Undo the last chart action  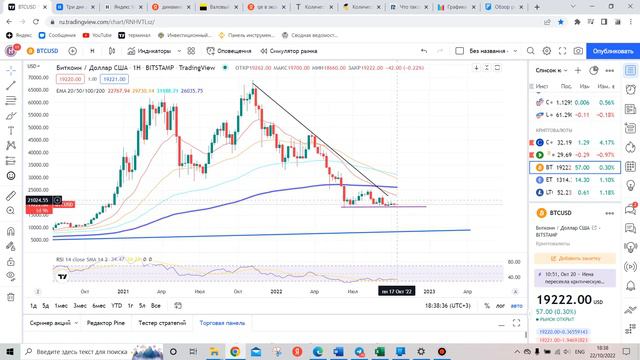424,51
